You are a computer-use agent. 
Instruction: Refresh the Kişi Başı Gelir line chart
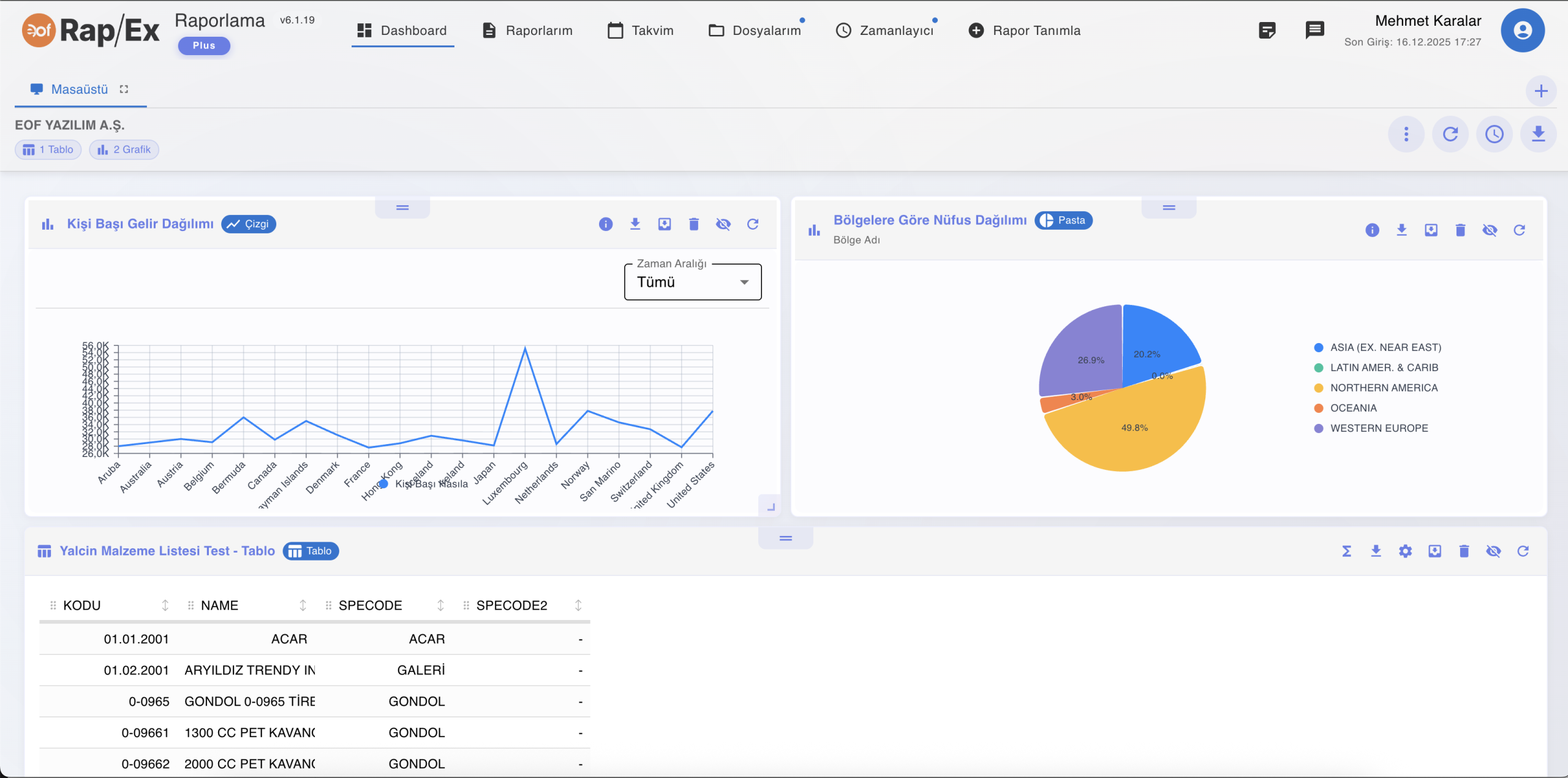[x=753, y=224]
